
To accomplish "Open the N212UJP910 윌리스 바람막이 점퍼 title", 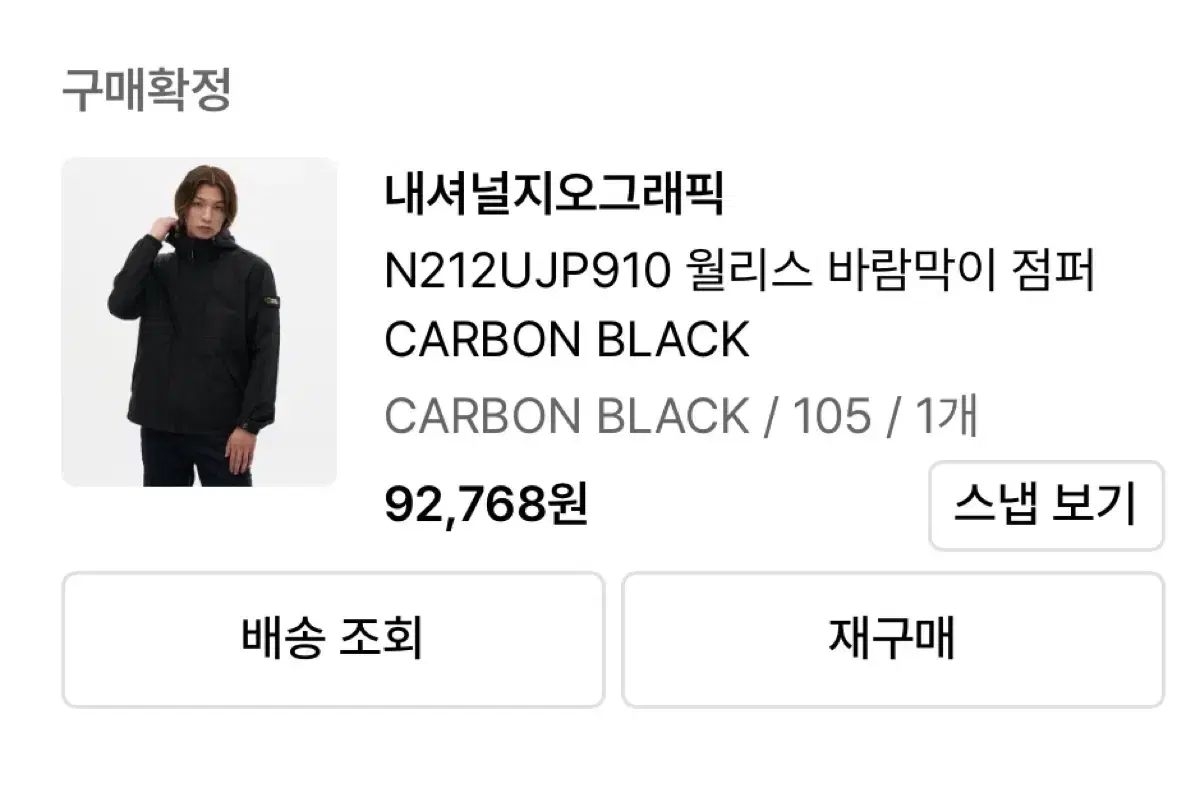I will [x=740, y=270].
